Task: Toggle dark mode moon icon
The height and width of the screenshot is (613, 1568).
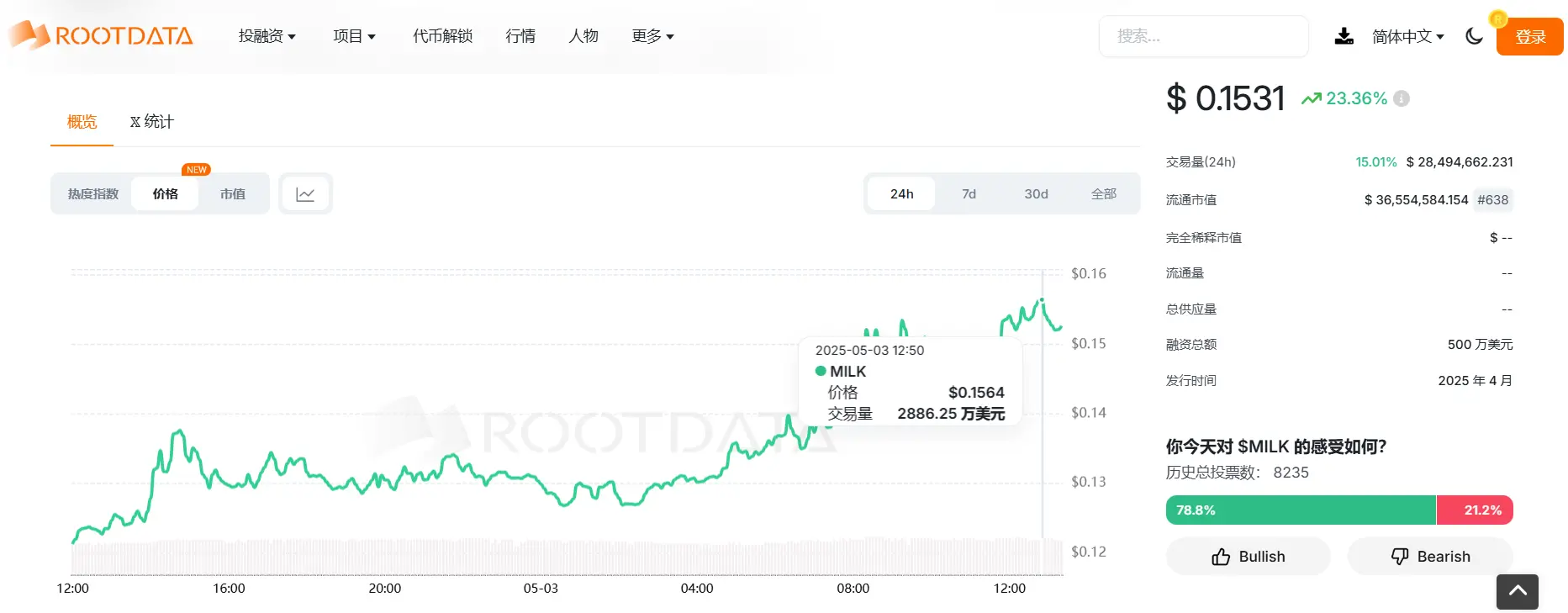Action: click(x=1474, y=36)
